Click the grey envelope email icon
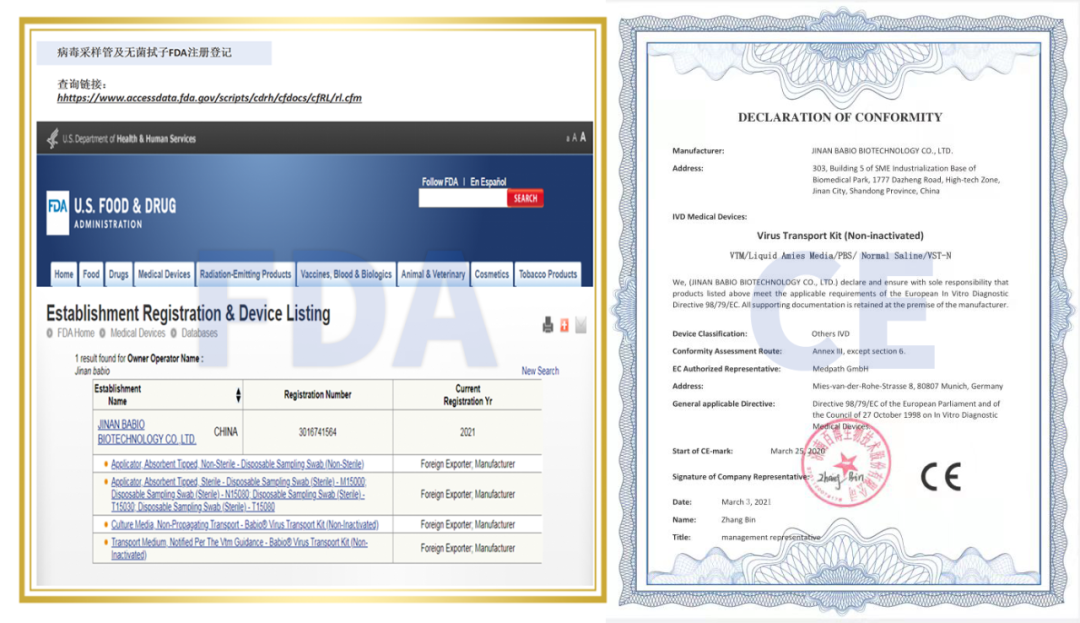This screenshot has width=1080, height=623. click(581, 325)
